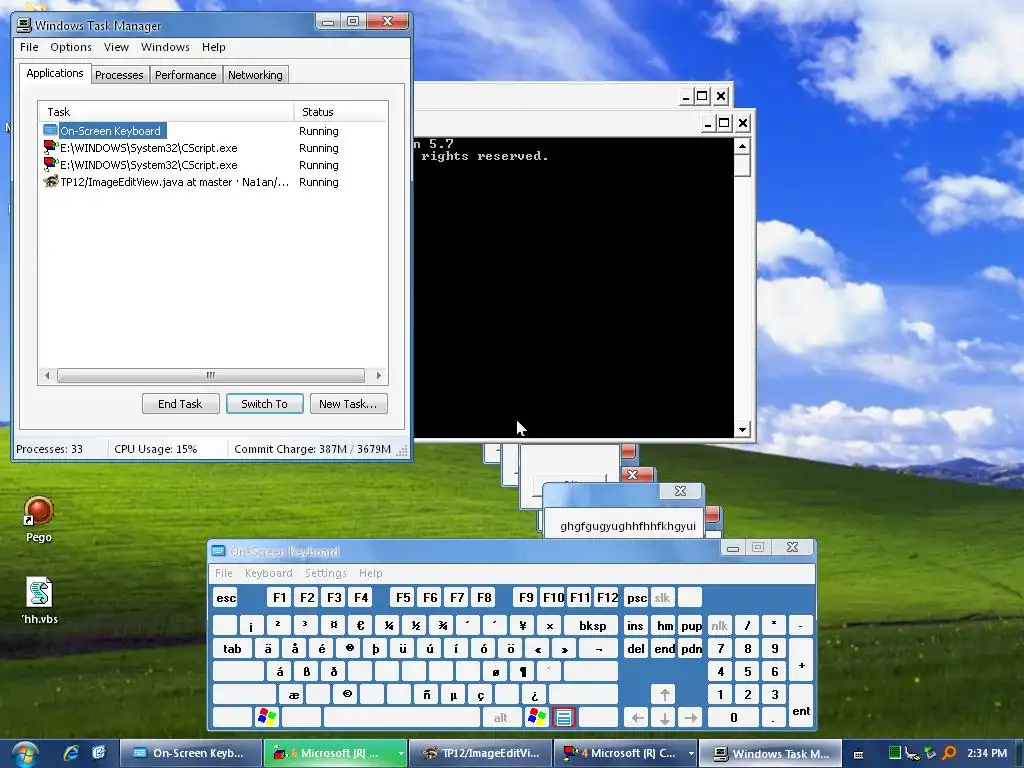The image size is (1024, 768).
Task: Click the Switch To button
Action: pos(264,404)
